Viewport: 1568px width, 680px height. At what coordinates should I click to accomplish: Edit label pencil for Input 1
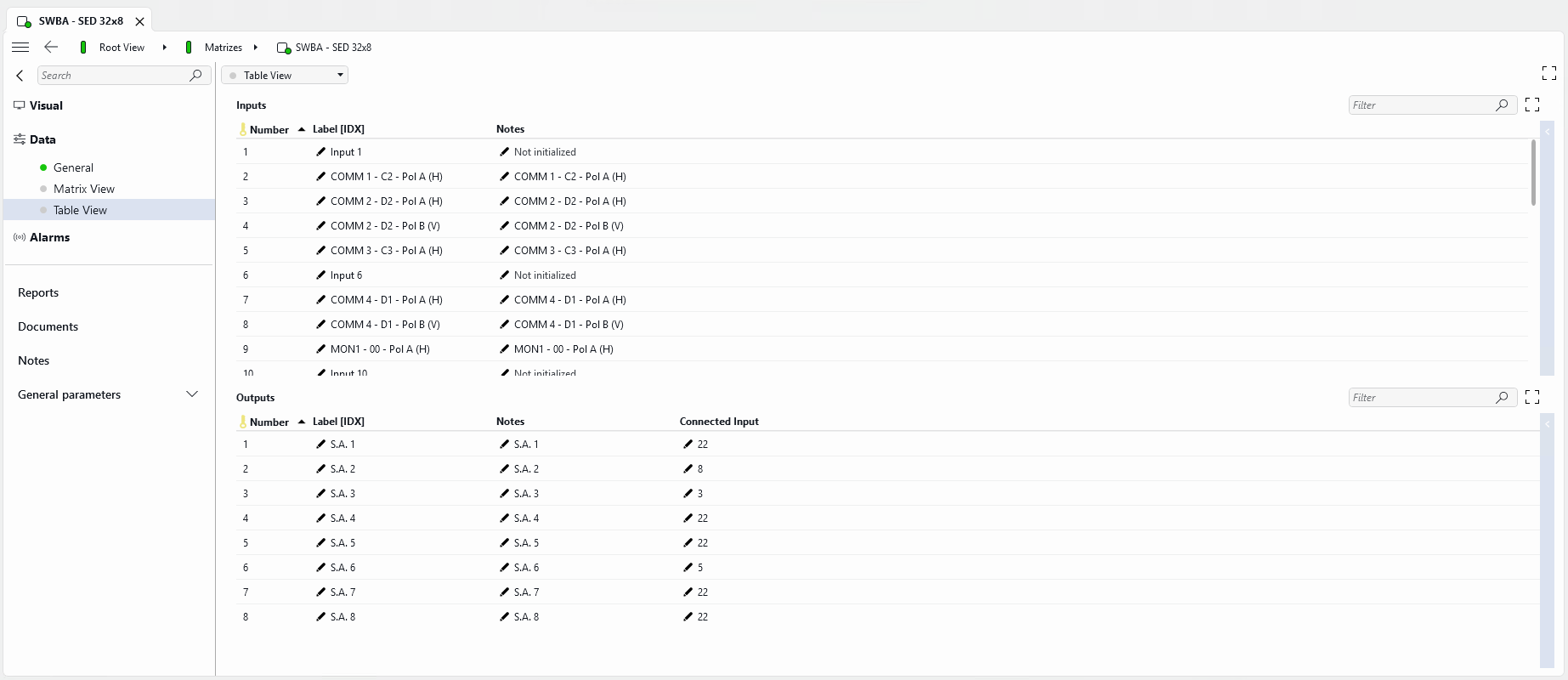click(320, 152)
